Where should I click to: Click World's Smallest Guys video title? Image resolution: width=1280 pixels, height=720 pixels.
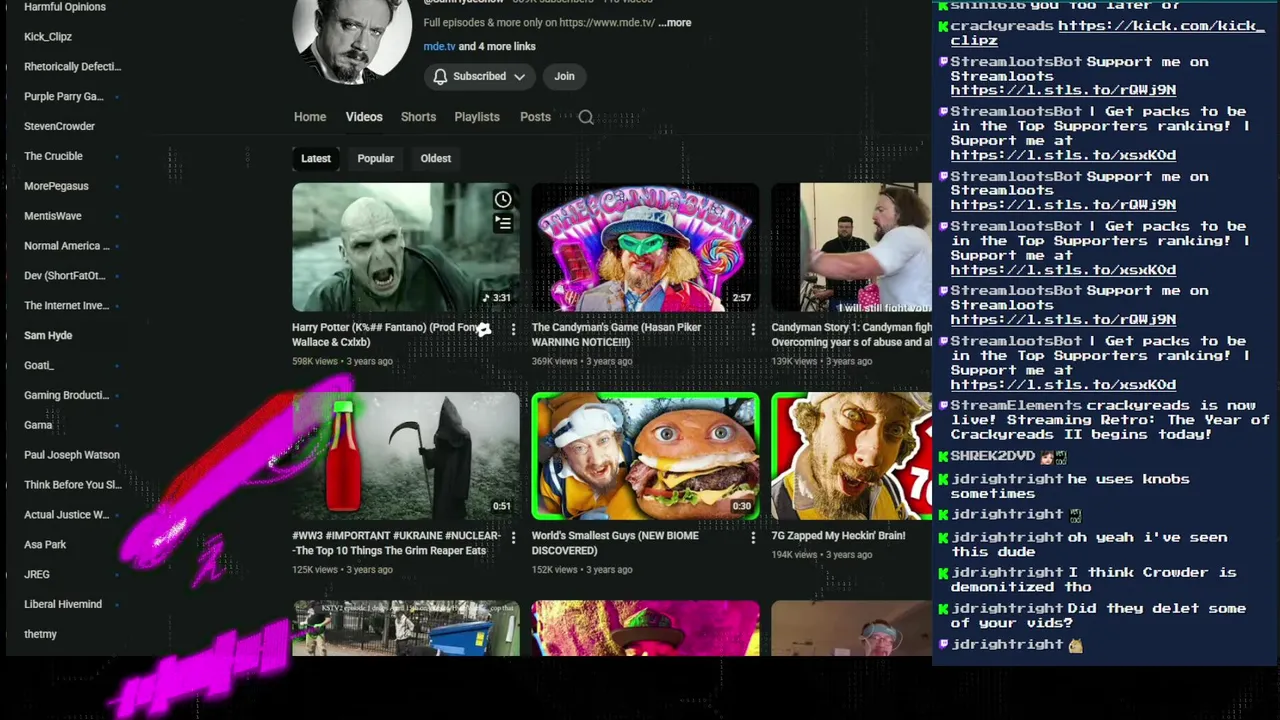click(615, 542)
